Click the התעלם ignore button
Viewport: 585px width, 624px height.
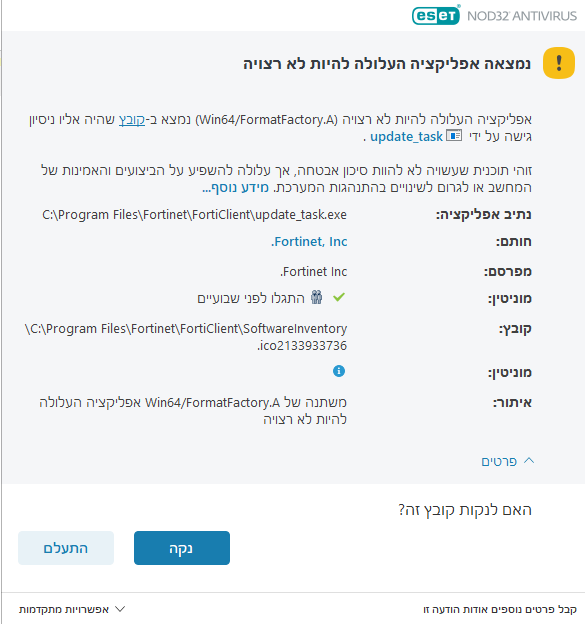[x=66, y=548]
